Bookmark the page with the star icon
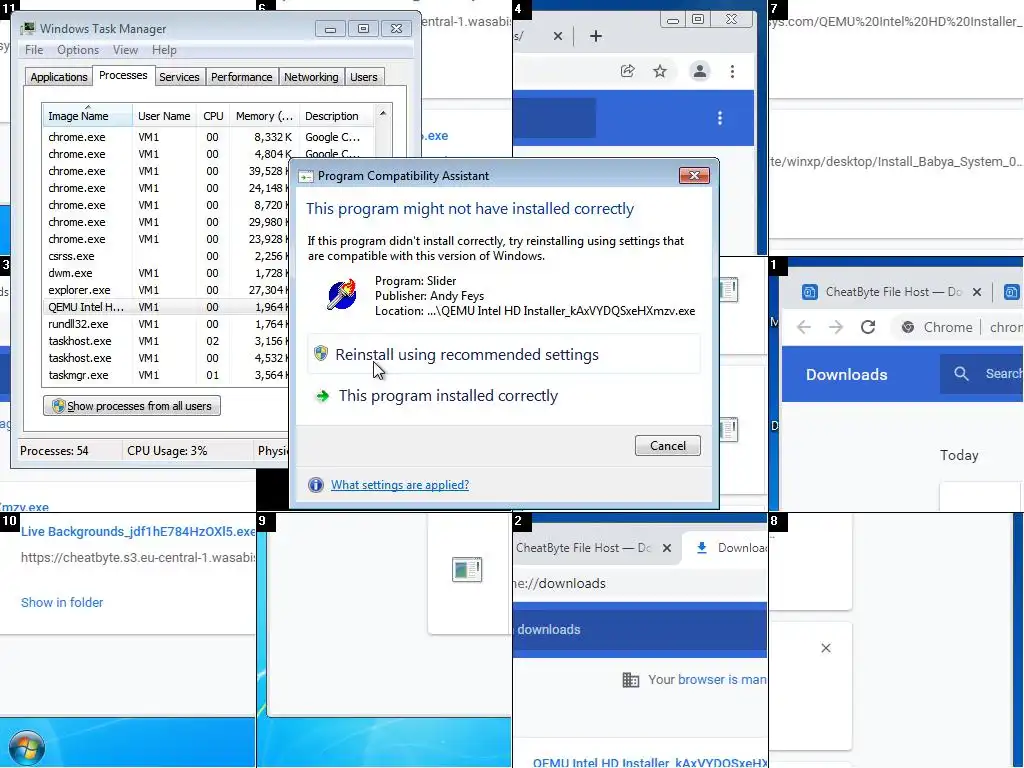This screenshot has height=768, width=1024. tap(660, 71)
